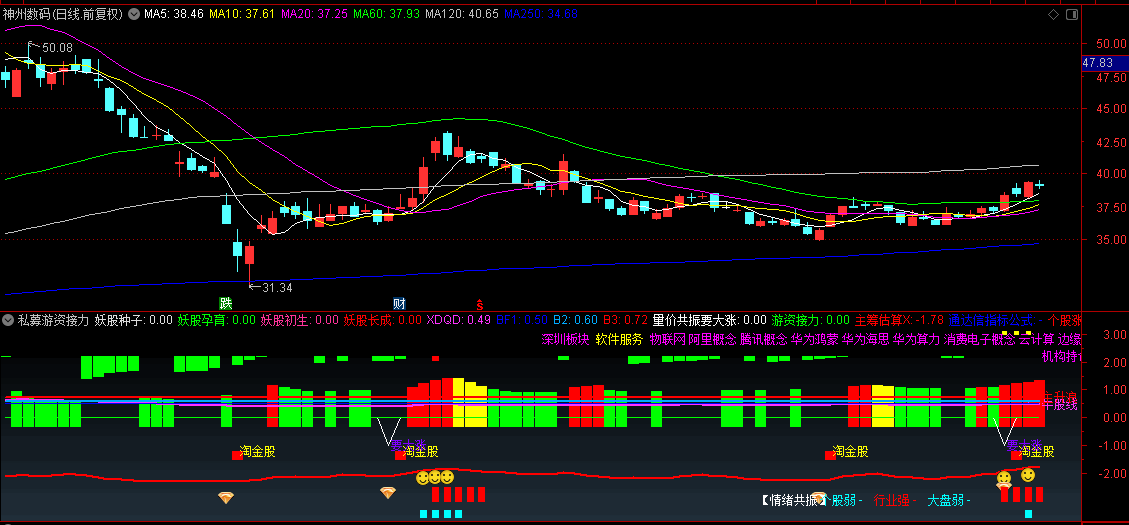Click the red $ marker under the chart

pyautogui.click(x=479, y=303)
